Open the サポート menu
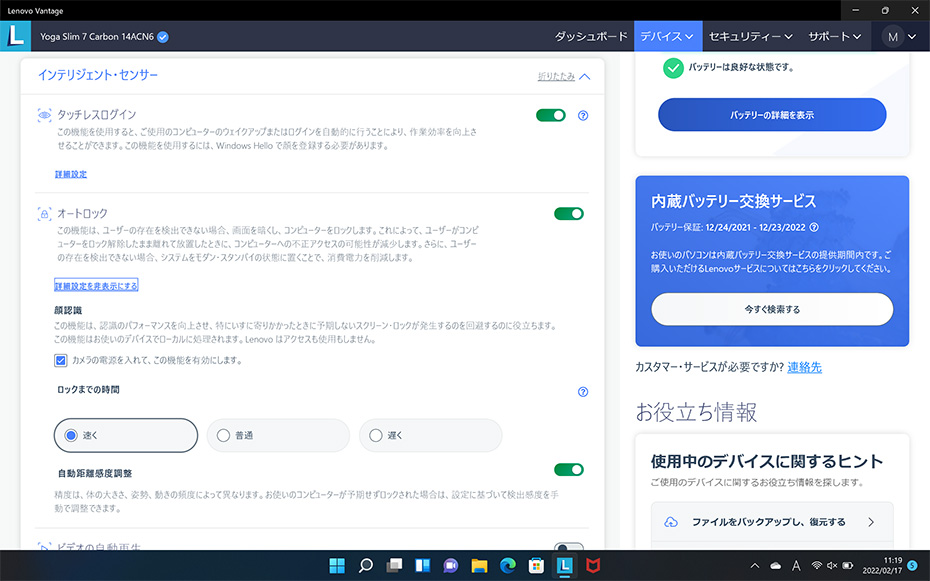The height and width of the screenshot is (581, 930). pos(834,36)
